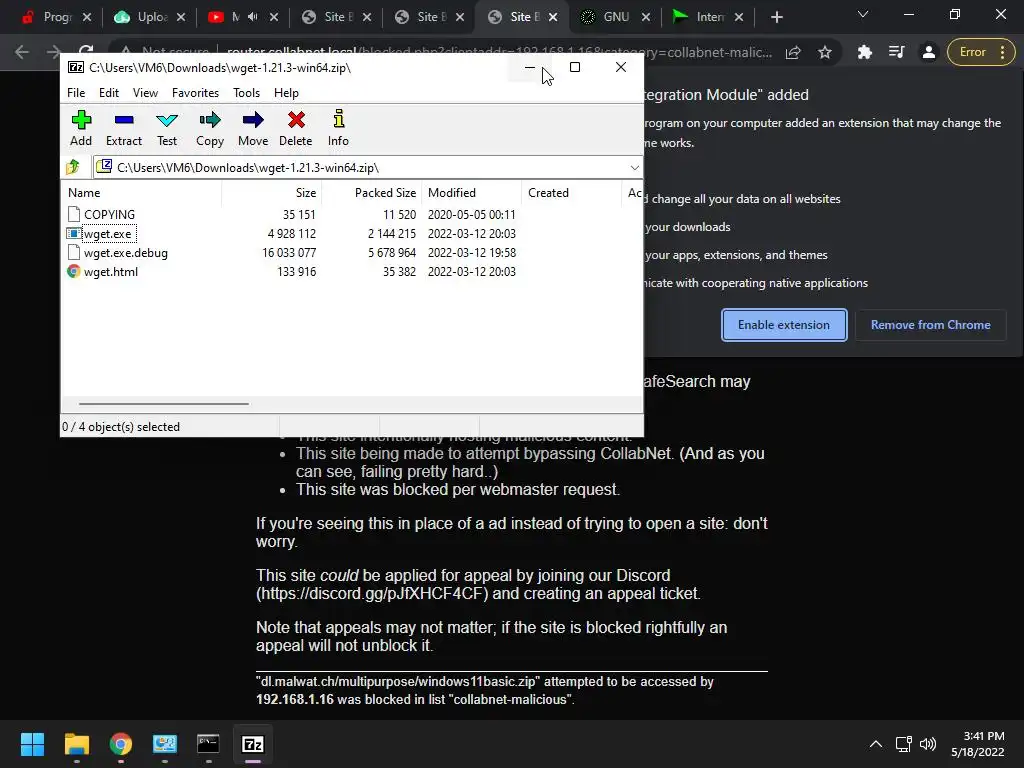Select the wget.exe.debug file icon
This screenshot has width=1024, height=768.
click(74, 252)
